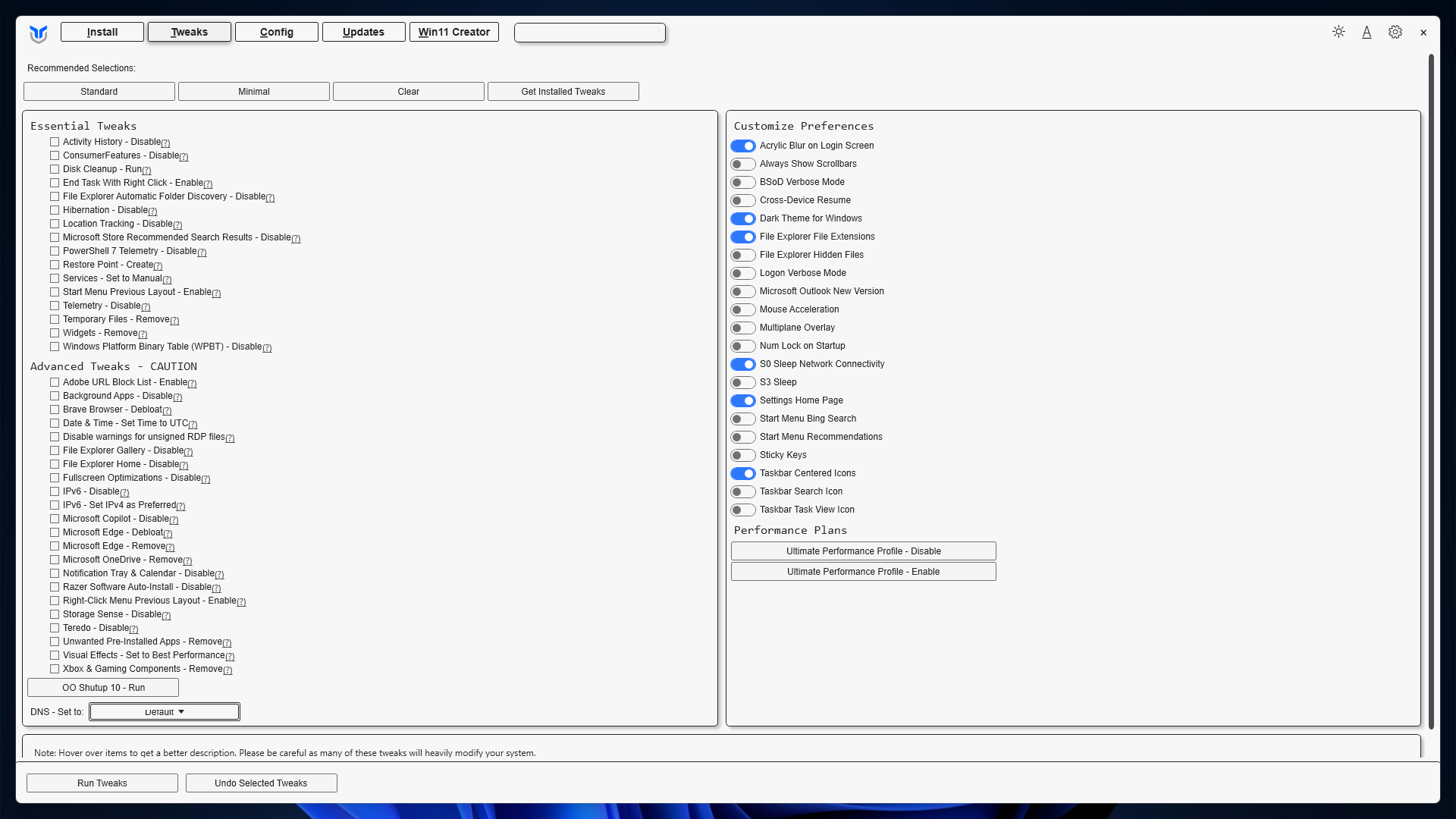Click Ultimate Performance Profile - Disable

864,551
